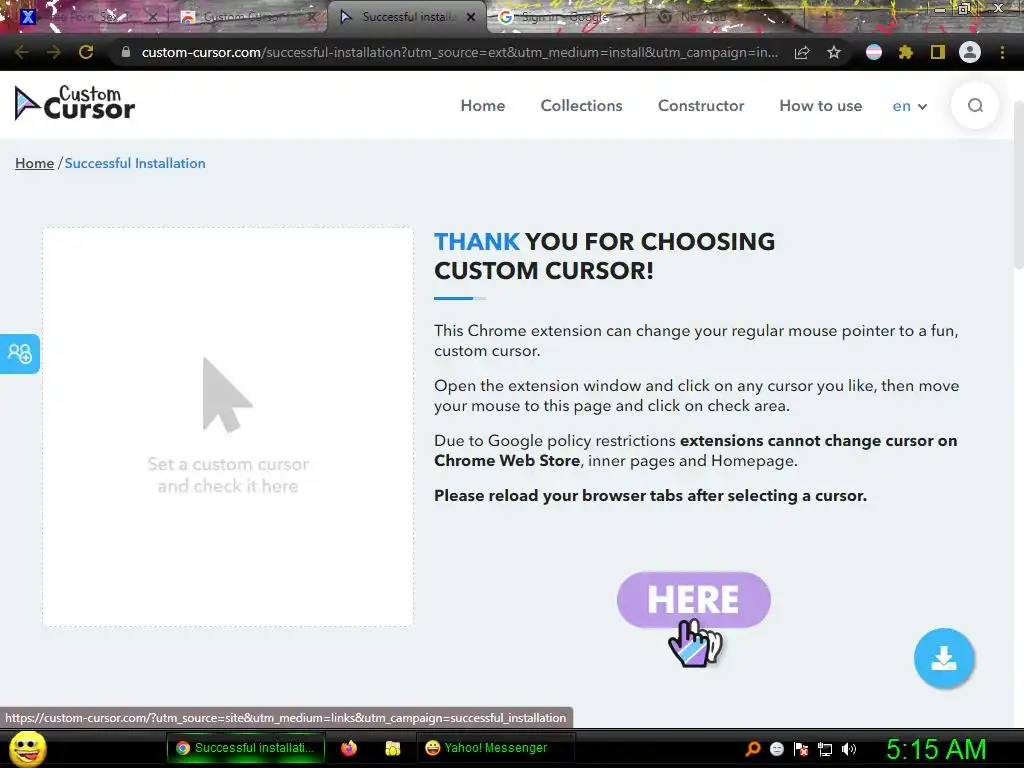The image size is (1024, 768).
Task: Click the padlock site info icon
Action: (125, 52)
